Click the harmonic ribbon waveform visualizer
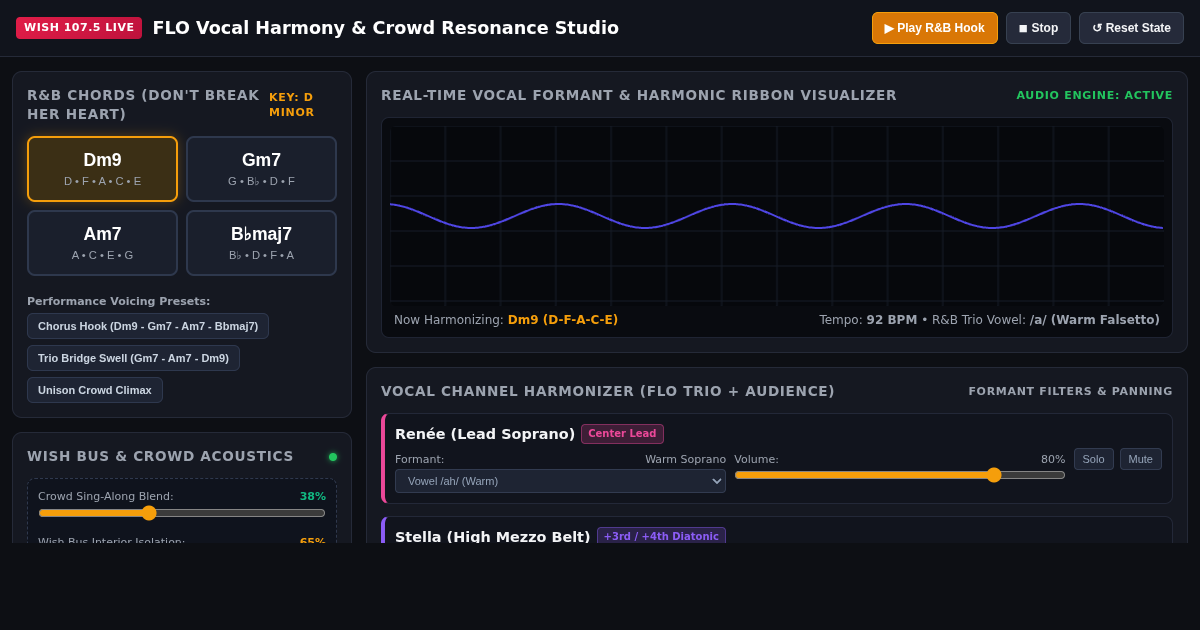 [777, 215]
